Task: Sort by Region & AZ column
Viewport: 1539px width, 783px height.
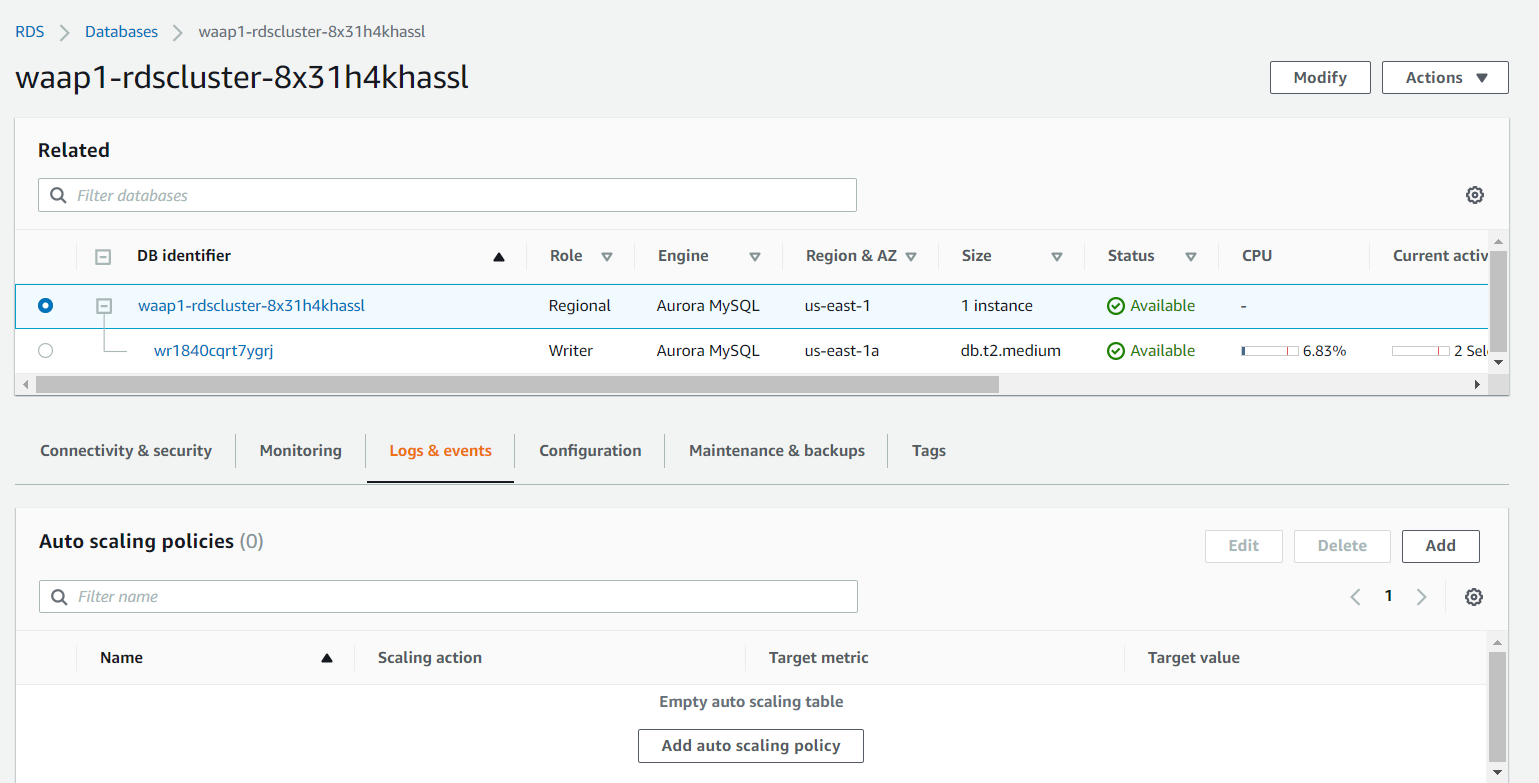Action: [x=911, y=257]
